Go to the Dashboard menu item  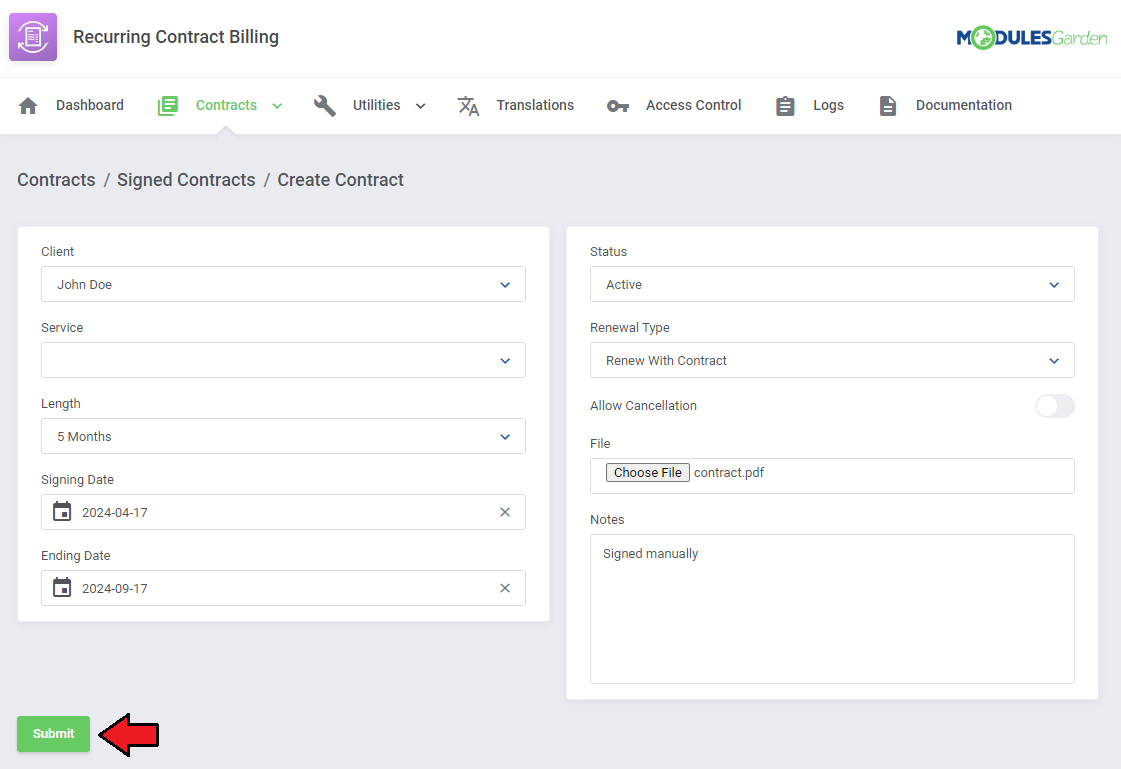pyautogui.click(x=90, y=105)
